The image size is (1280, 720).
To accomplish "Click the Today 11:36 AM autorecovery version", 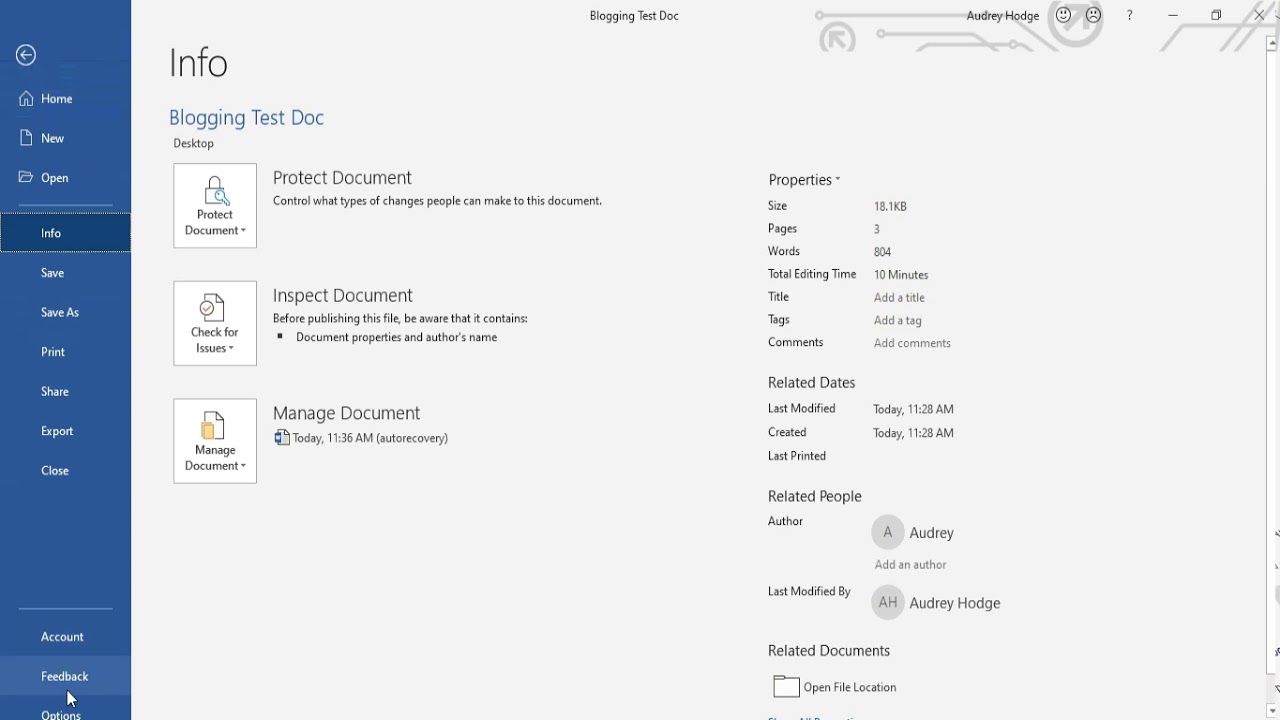I will coord(370,438).
